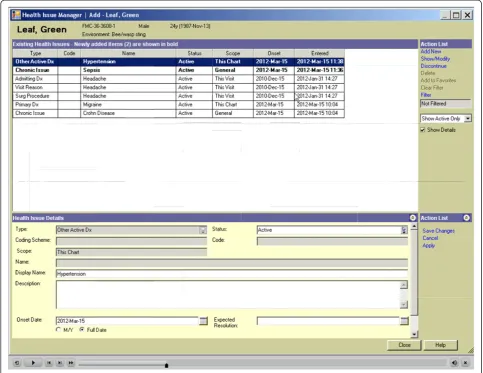Click Add New in the Action List

point(431,51)
